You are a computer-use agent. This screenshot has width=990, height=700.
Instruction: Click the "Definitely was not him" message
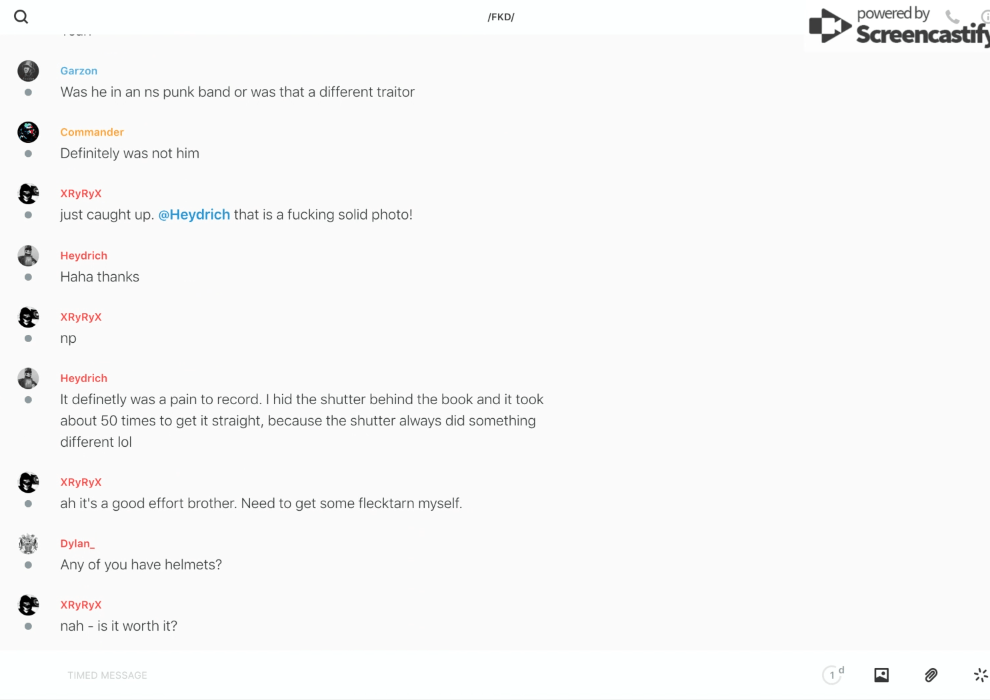point(130,153)
